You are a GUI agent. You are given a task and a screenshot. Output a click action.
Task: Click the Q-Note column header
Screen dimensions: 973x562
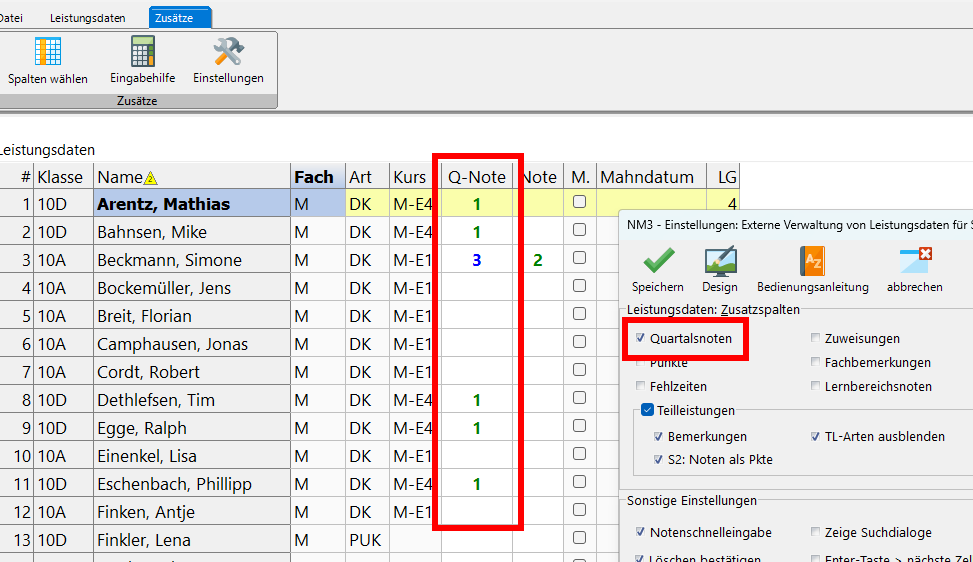(x=477, y=177)
